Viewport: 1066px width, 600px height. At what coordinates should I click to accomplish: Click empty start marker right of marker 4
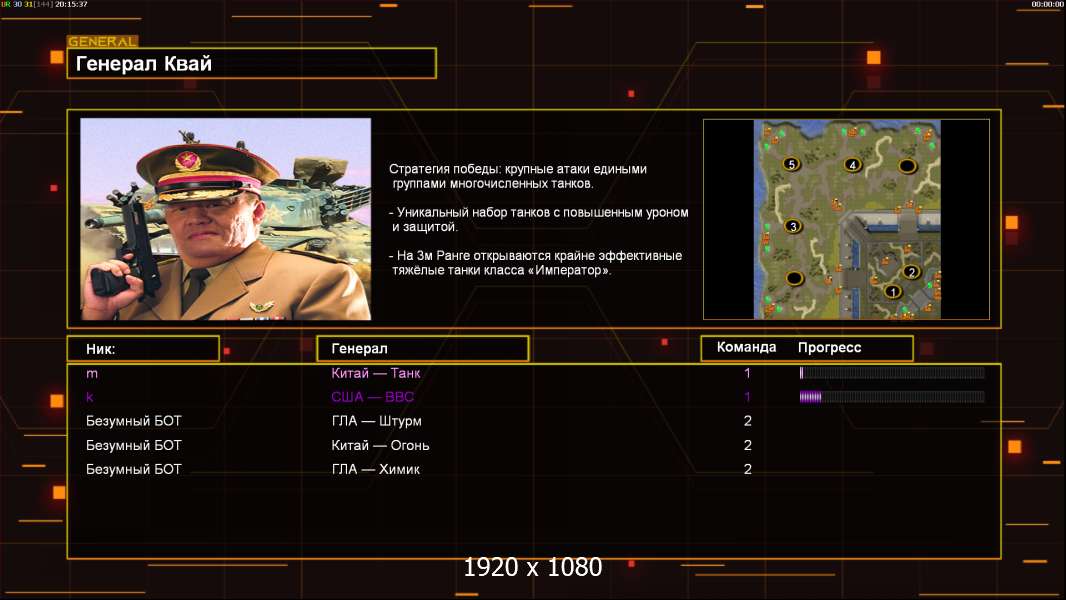[x=907, y=165]
